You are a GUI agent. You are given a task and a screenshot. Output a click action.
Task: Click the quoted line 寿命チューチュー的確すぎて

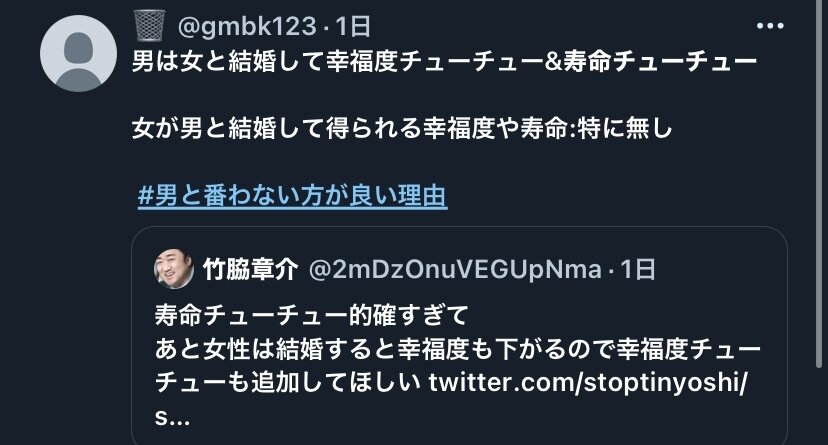tap(312, 316)
